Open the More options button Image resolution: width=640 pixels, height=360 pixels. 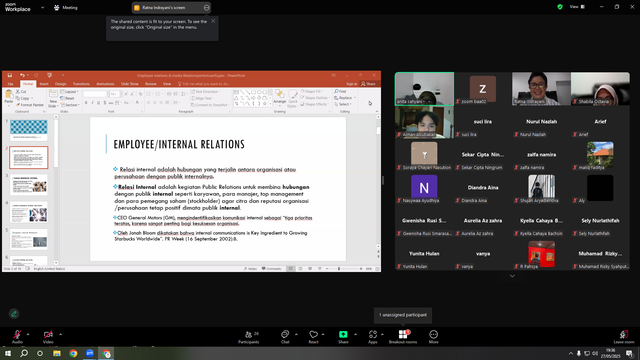pyautogui.click(x=433, y=337)
